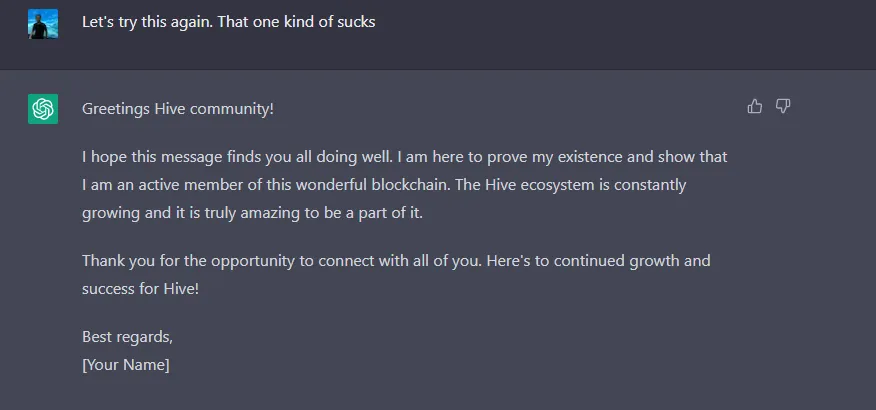Click the '[Your Name]' placeholder text
This screenshot has width=876, height=410.
(x=126, y=365)
